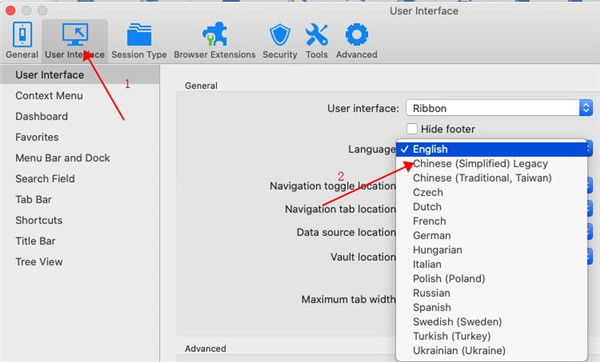The width and height of the screenshot is (600, 362).
Task: Enable the Hide footer checkbox
Action: click(412, 129)
